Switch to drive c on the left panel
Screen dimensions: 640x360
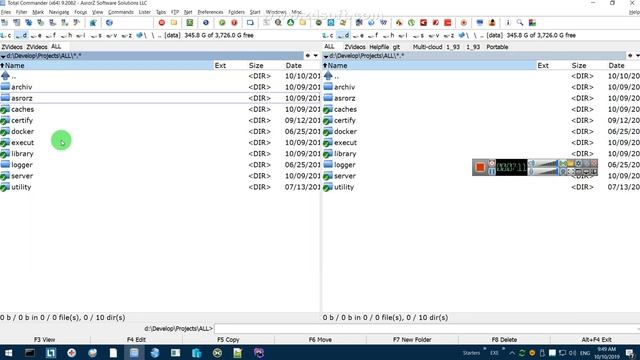click(x=7, y=36)
